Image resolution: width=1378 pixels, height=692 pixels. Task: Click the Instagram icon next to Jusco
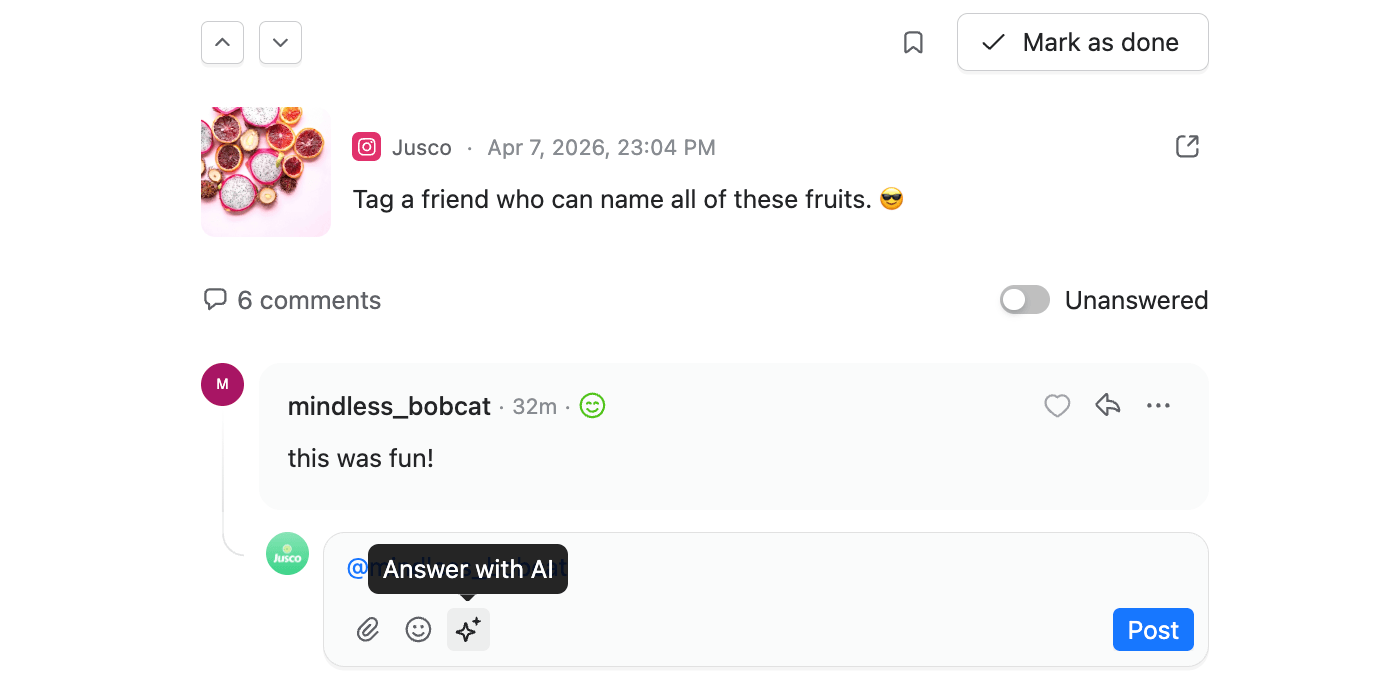coord(367,147)
